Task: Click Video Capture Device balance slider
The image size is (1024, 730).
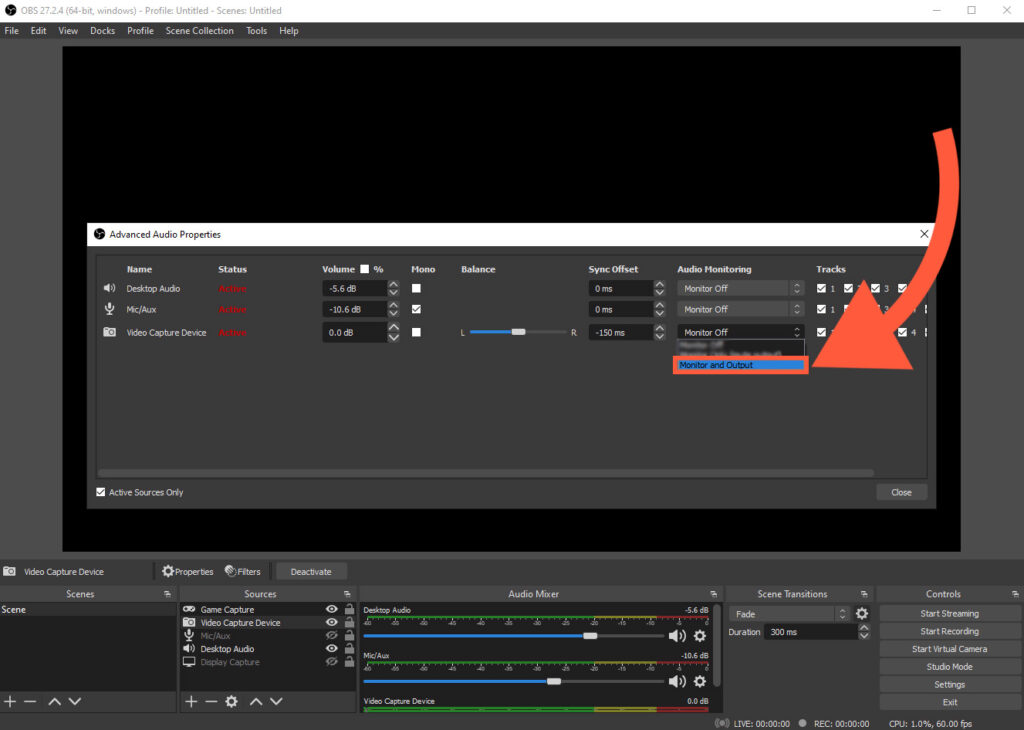Action: point(517,332)
